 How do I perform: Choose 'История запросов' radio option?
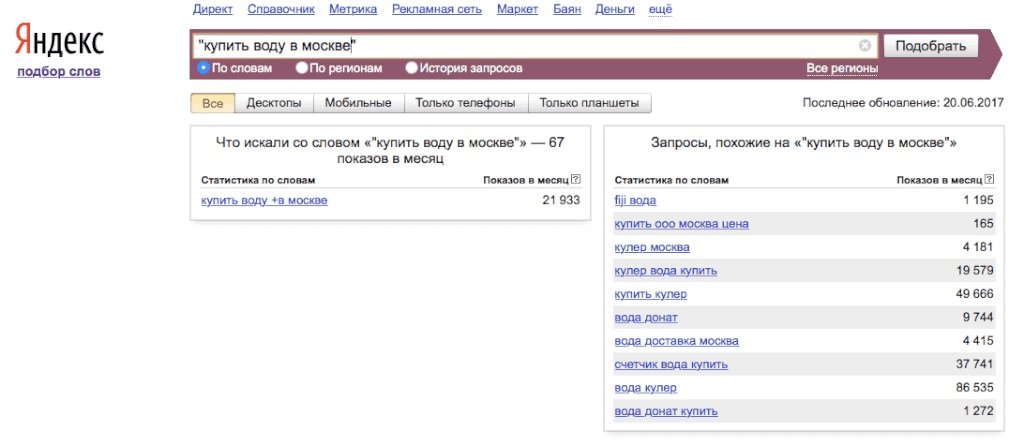(x=411, y=68)
